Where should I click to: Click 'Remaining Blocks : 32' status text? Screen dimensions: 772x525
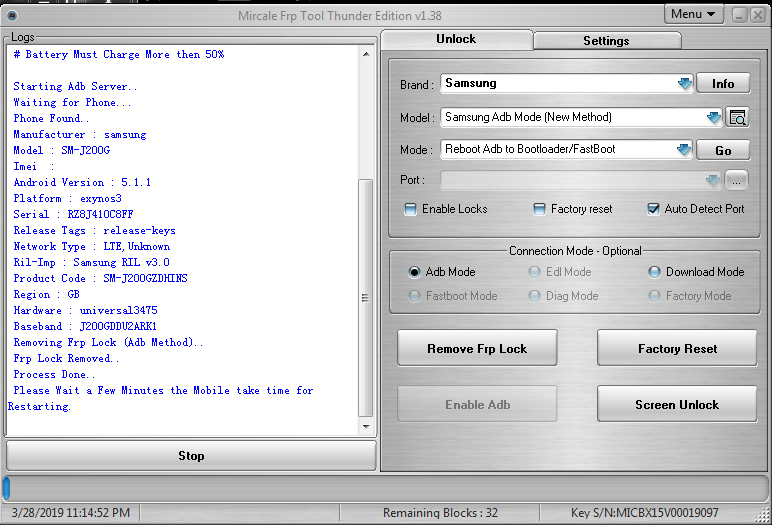coord(440,513)
